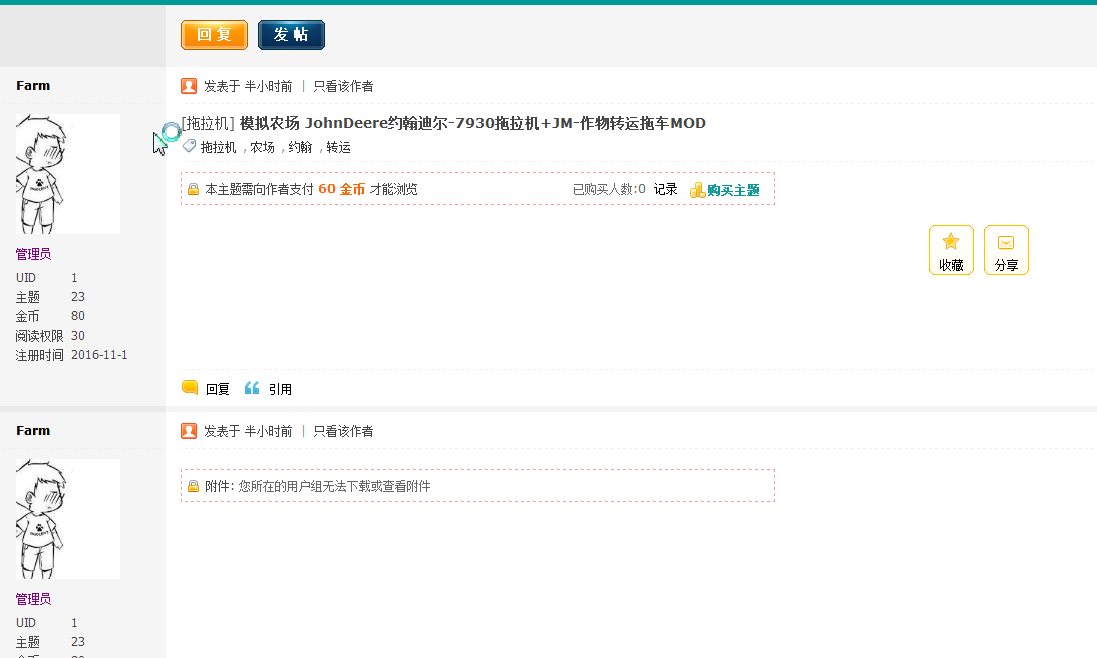Open the [拖拉机] category link
Screen dimensions: 1097x658
208,124
